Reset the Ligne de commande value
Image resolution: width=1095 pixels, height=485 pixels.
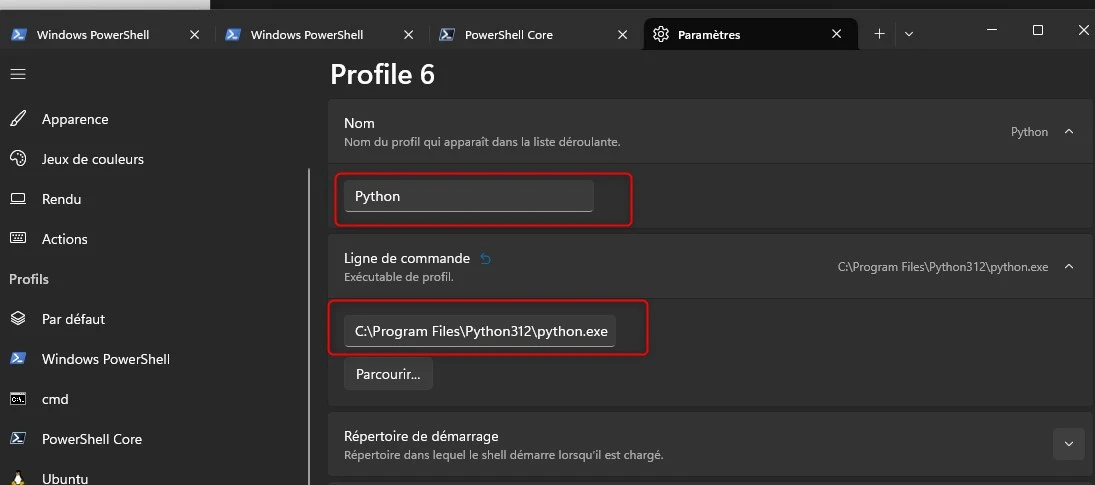coord(486,259)
